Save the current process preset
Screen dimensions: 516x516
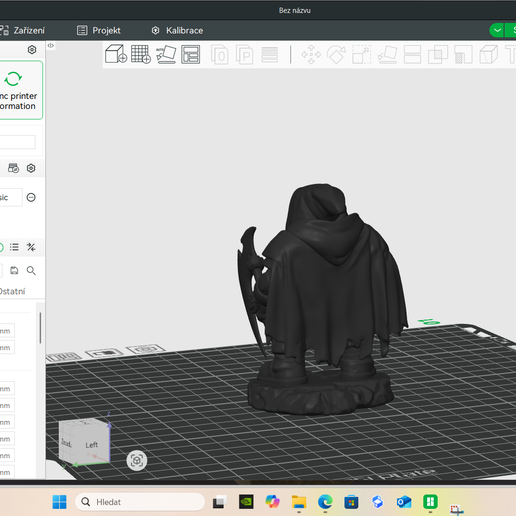[x=14, y=270]
